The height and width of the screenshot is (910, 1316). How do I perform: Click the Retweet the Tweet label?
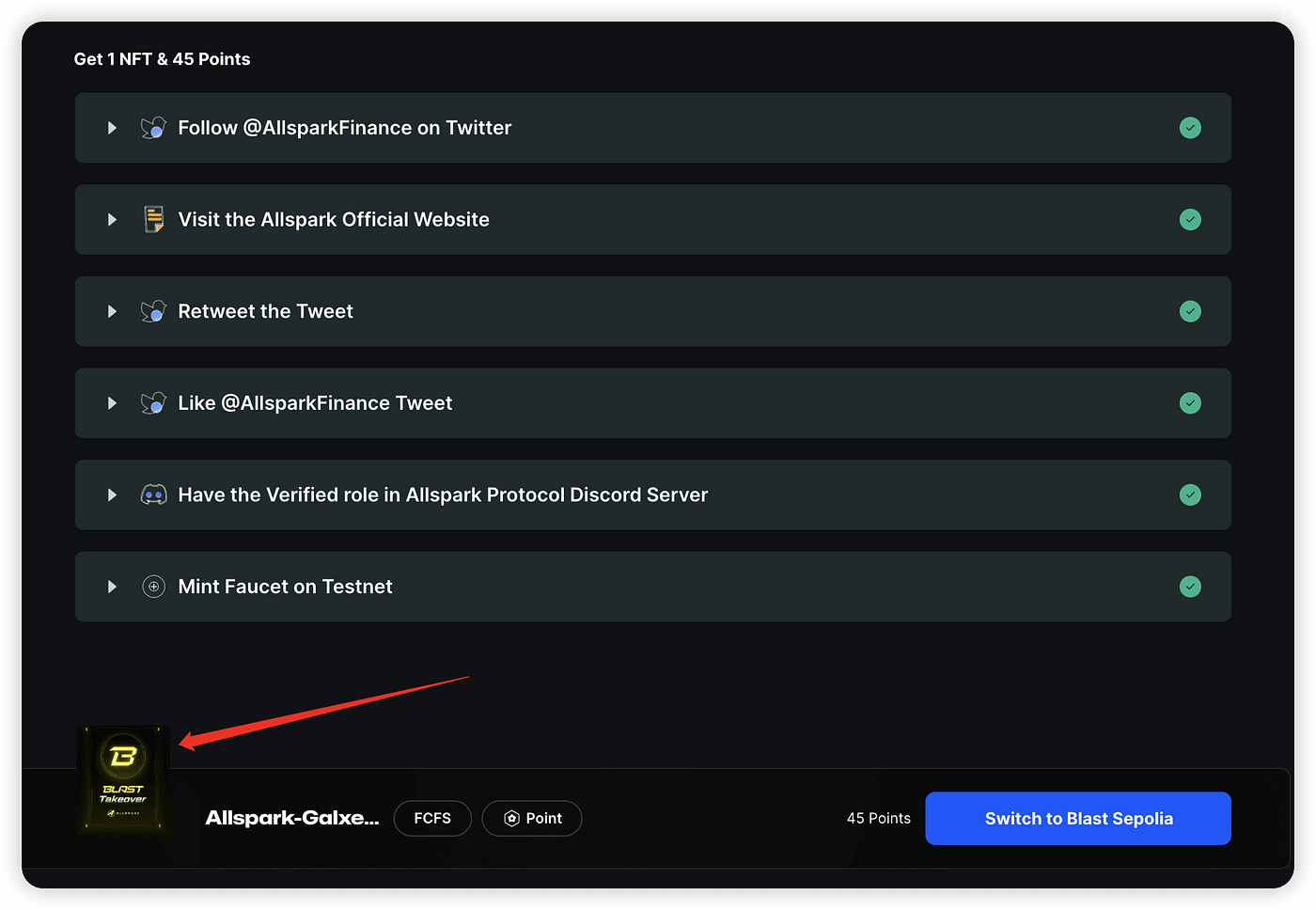[x=266, y=311]
